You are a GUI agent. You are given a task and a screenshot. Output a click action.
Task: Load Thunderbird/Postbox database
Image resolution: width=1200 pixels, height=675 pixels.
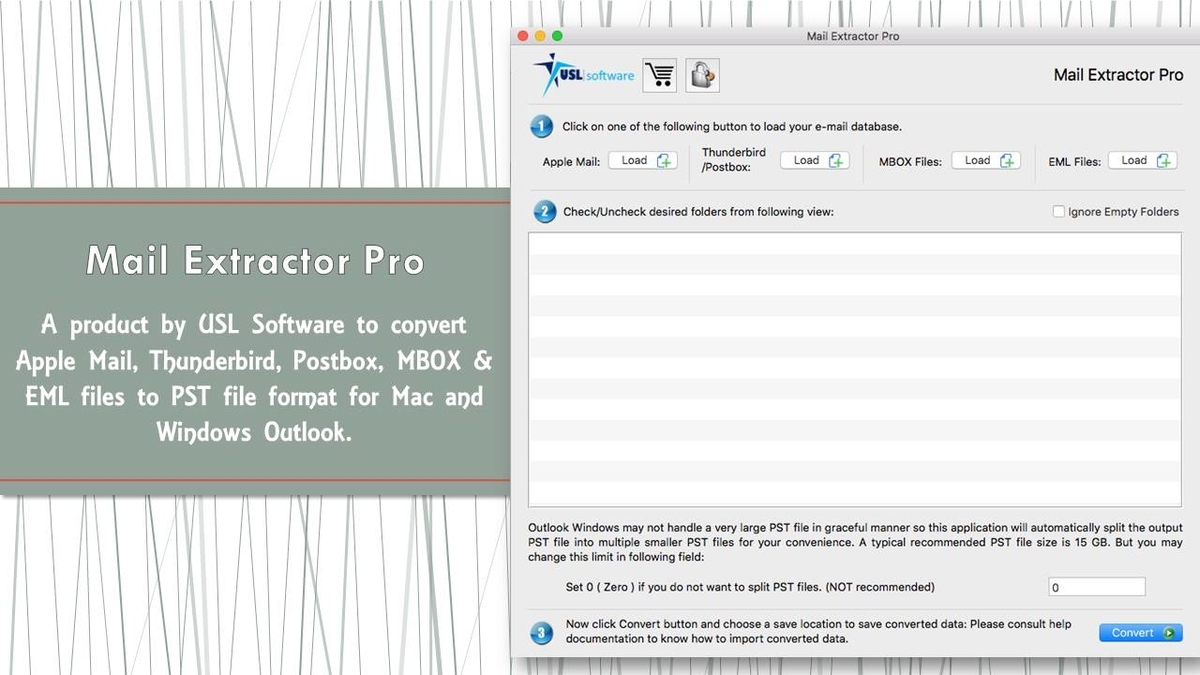point(815,161)
